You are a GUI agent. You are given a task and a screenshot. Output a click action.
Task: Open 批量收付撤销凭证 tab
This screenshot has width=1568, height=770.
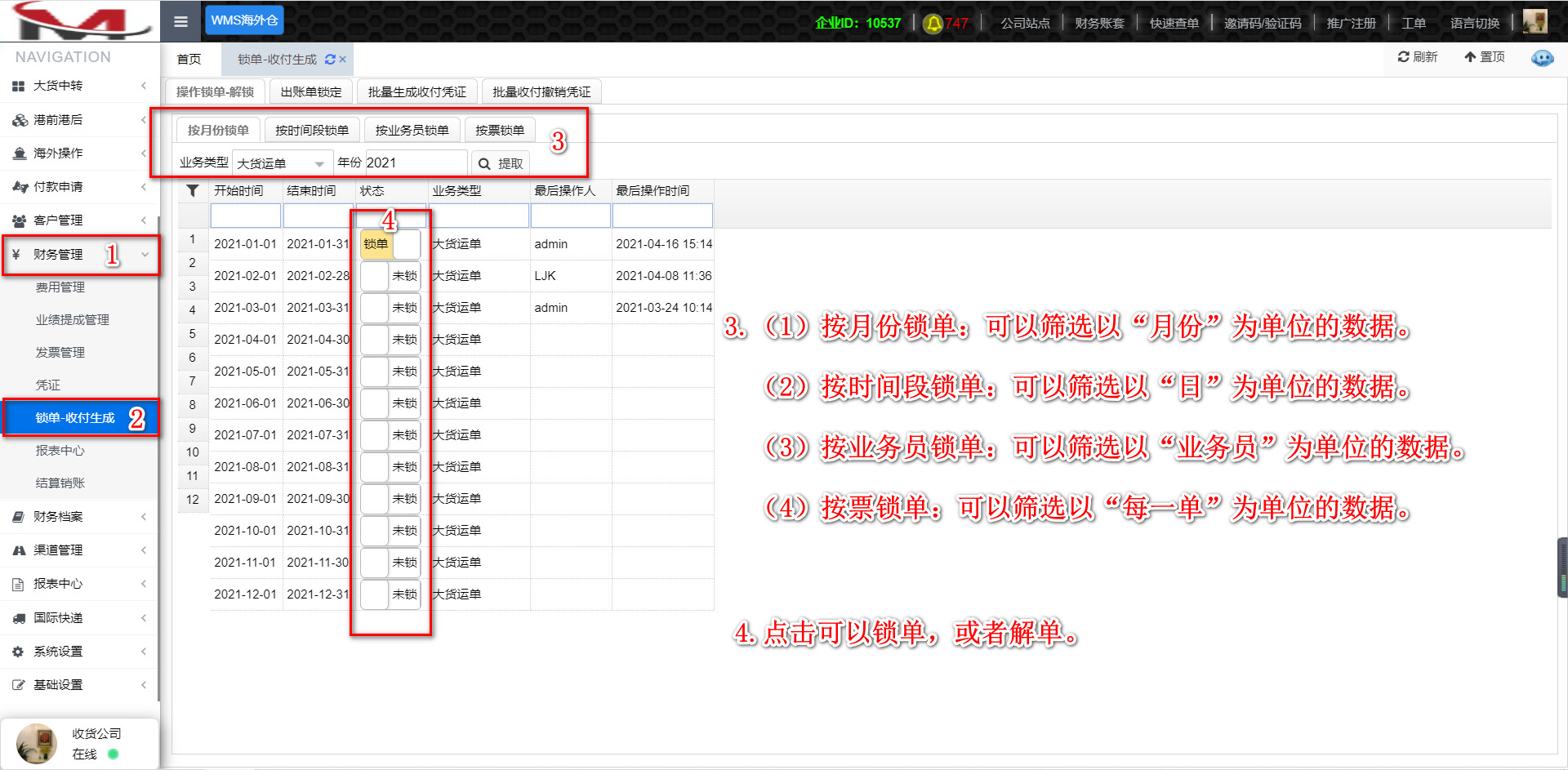click(x=541, y=91)
